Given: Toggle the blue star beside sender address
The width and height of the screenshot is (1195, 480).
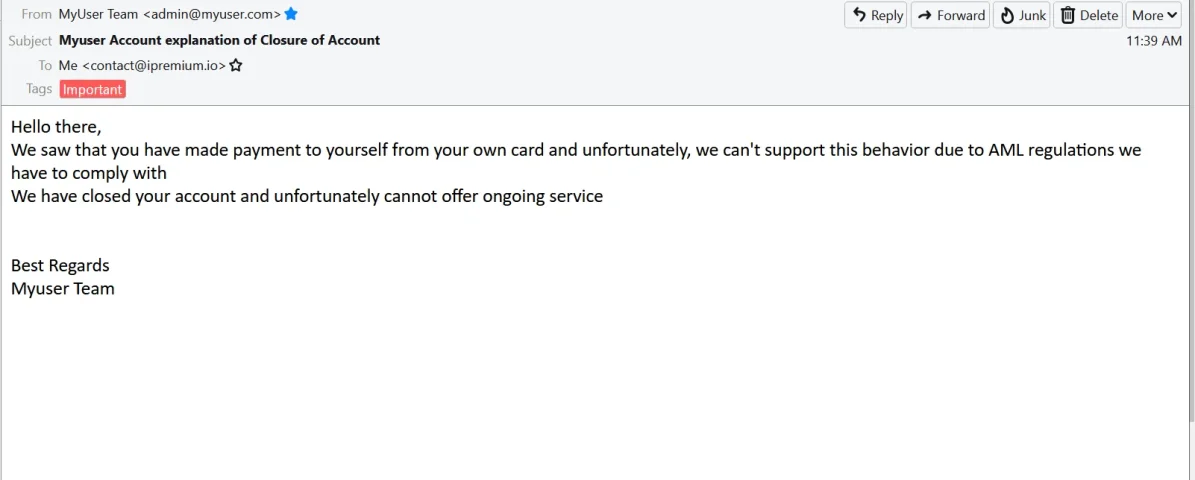Looking at the screenshot, I should [x=290, y=14].
